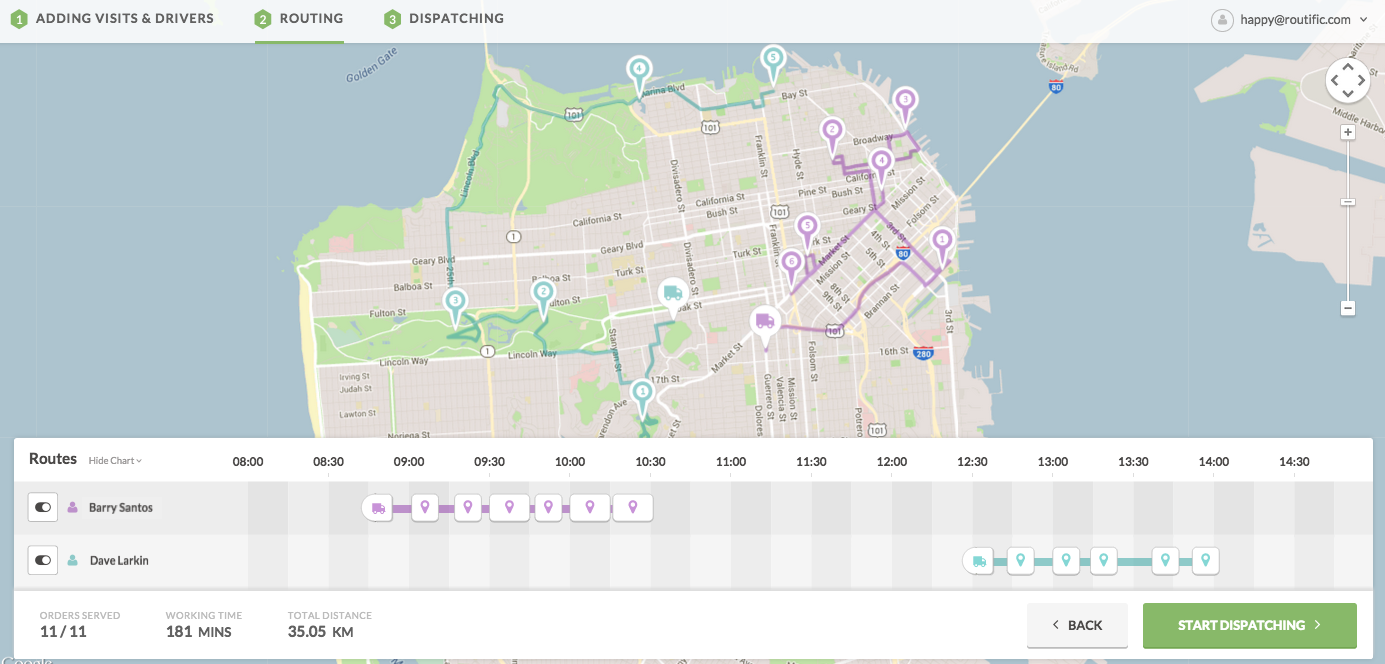Open the Dispatching step tab

tap(444, 19)
